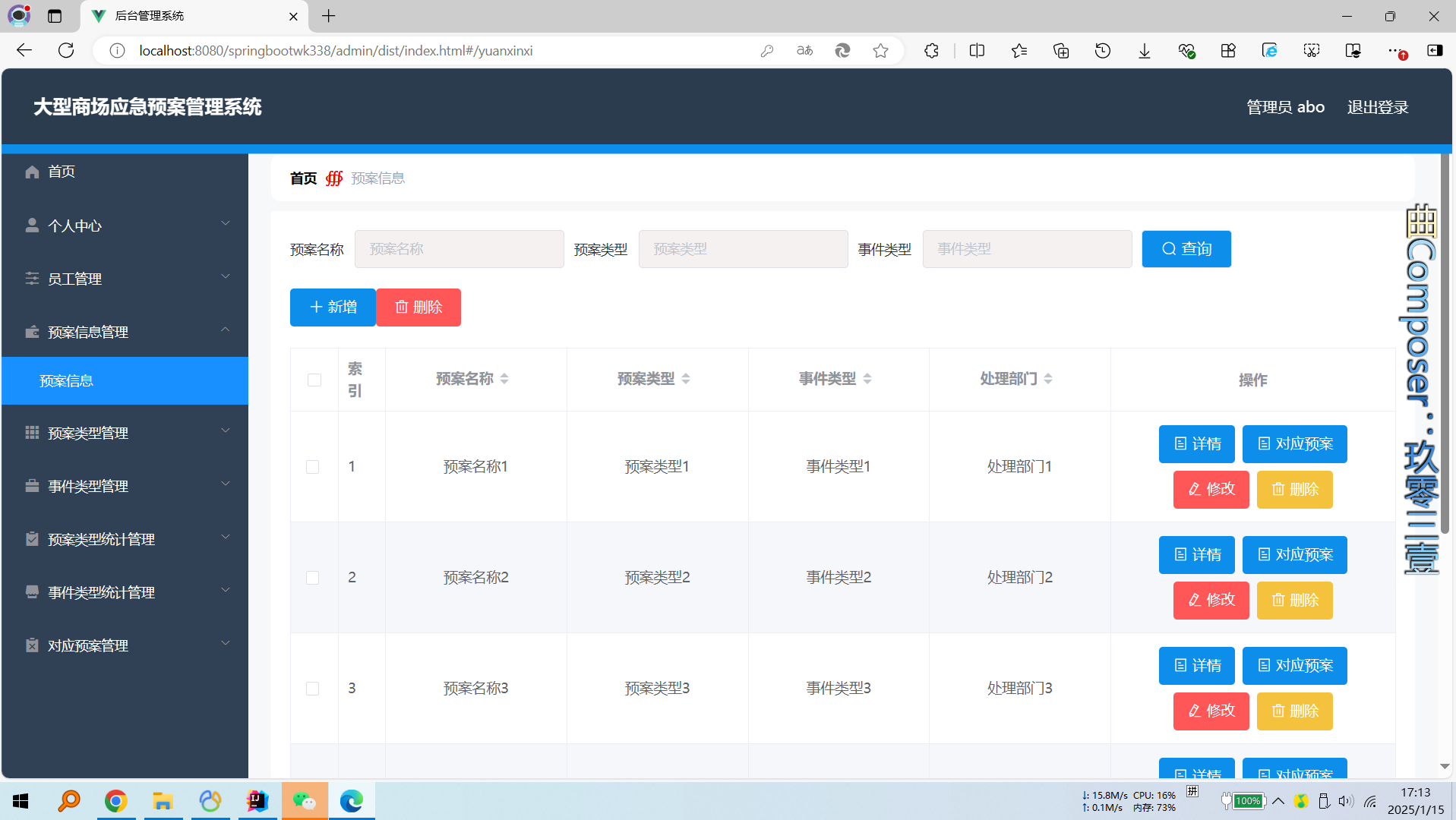Open File Explorer from the taskbar
The height and width of the screenshot is (820, 1456).
[163, 801]
